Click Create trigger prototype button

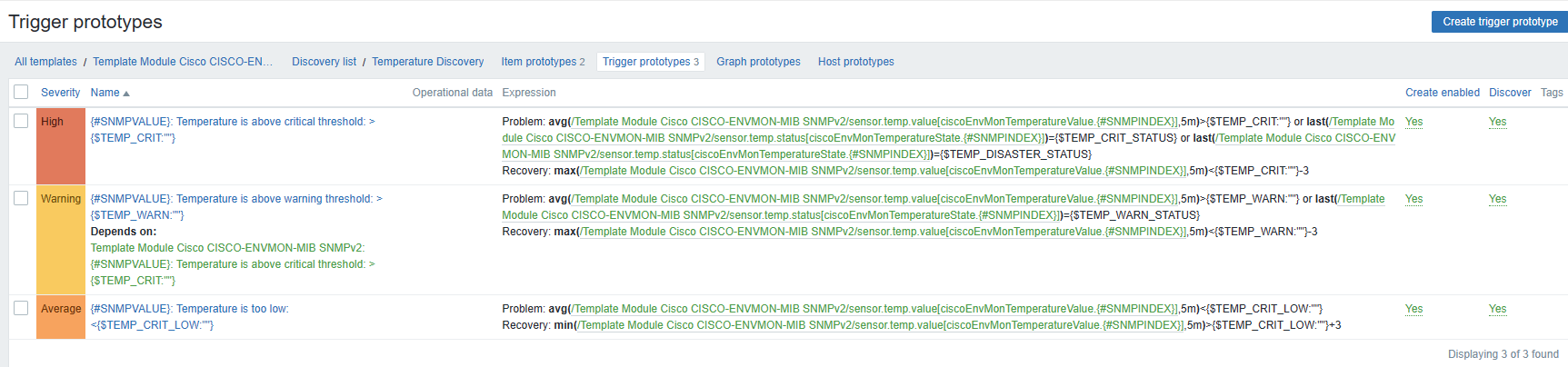[1499, 22]
